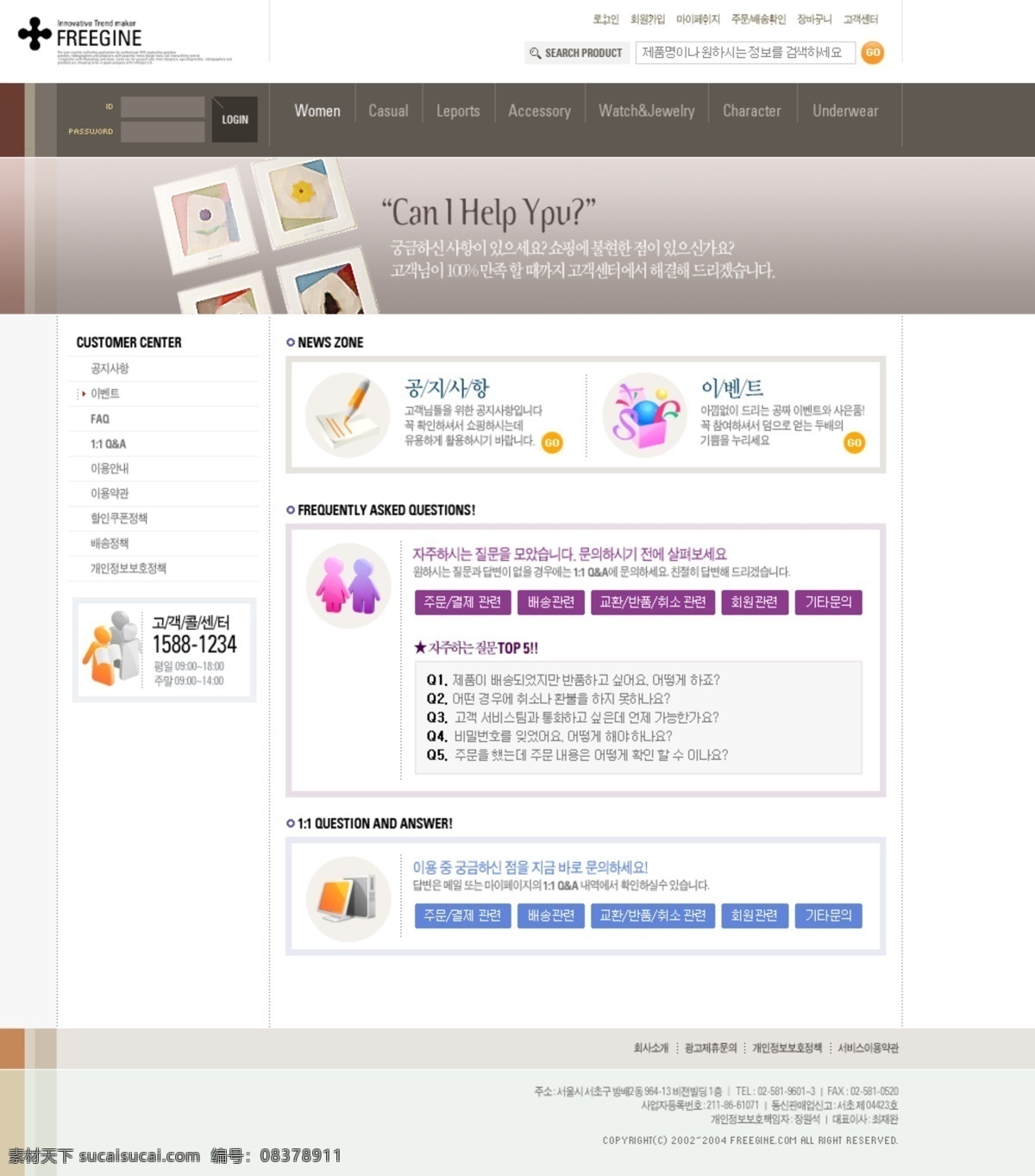This screenshot has height=1176, width=1035.
Task: Open the Casual menu
Action: [388, 111]
